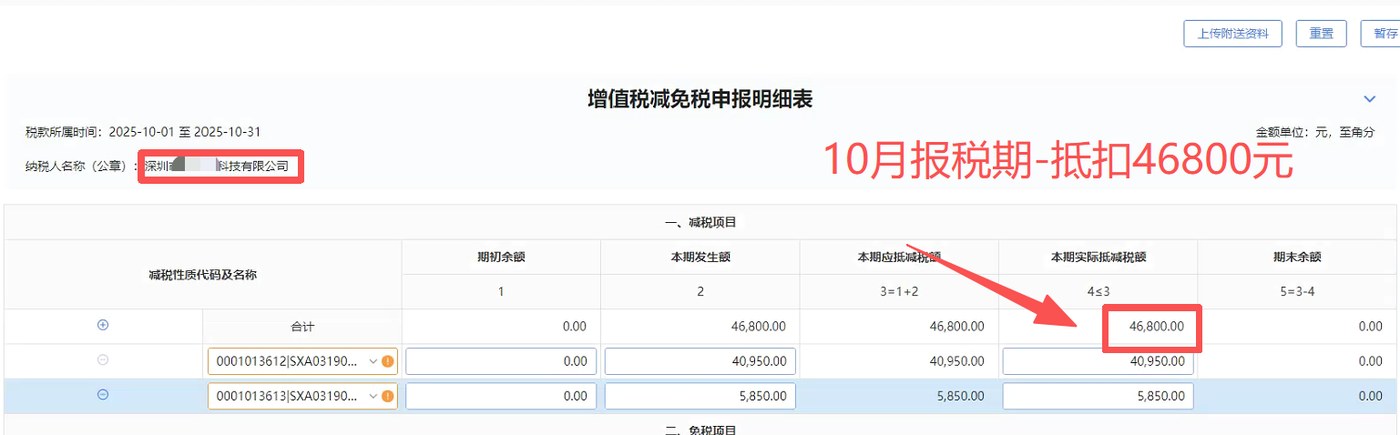Open the 0001013612|SXA03190 code dropdown
This screenshot has width=1400, height=435.
point(302,361)
